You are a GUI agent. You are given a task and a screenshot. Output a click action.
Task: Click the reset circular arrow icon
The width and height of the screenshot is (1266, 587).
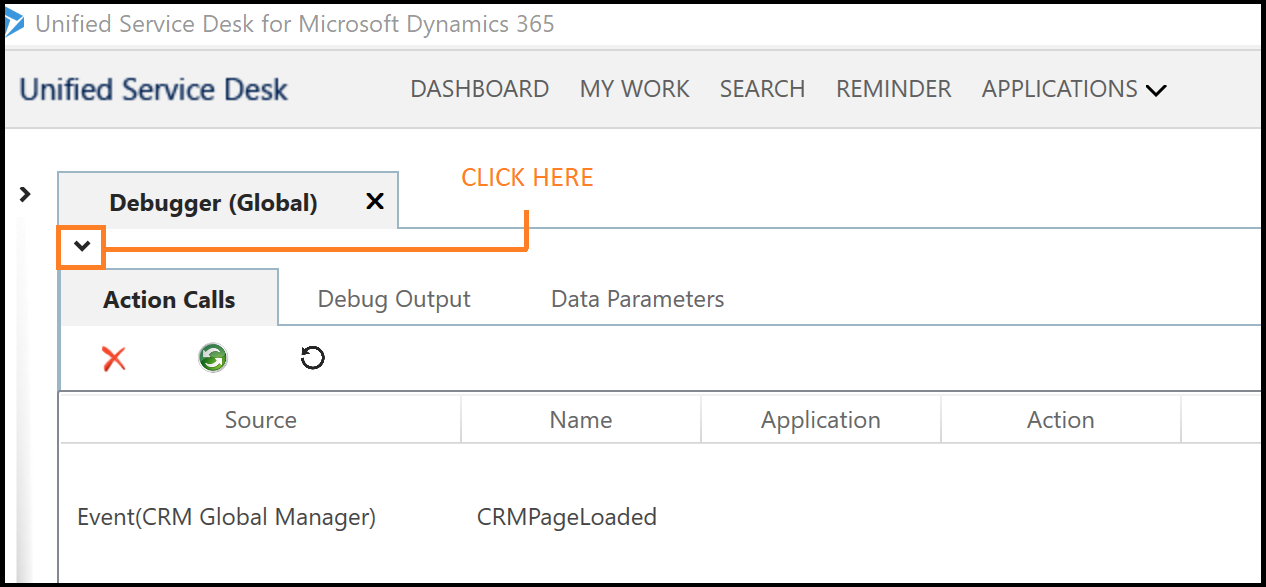(x=312, y=357)
